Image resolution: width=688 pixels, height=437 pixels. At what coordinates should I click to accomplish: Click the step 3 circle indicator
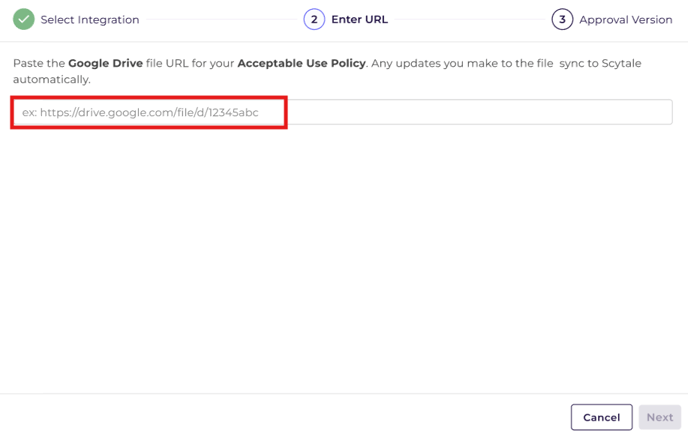click(x=562, y=19)
